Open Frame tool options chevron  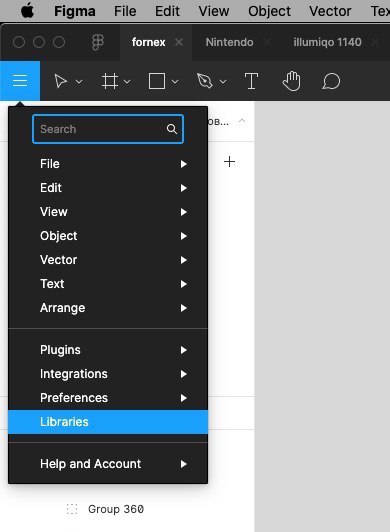(127, 81)
